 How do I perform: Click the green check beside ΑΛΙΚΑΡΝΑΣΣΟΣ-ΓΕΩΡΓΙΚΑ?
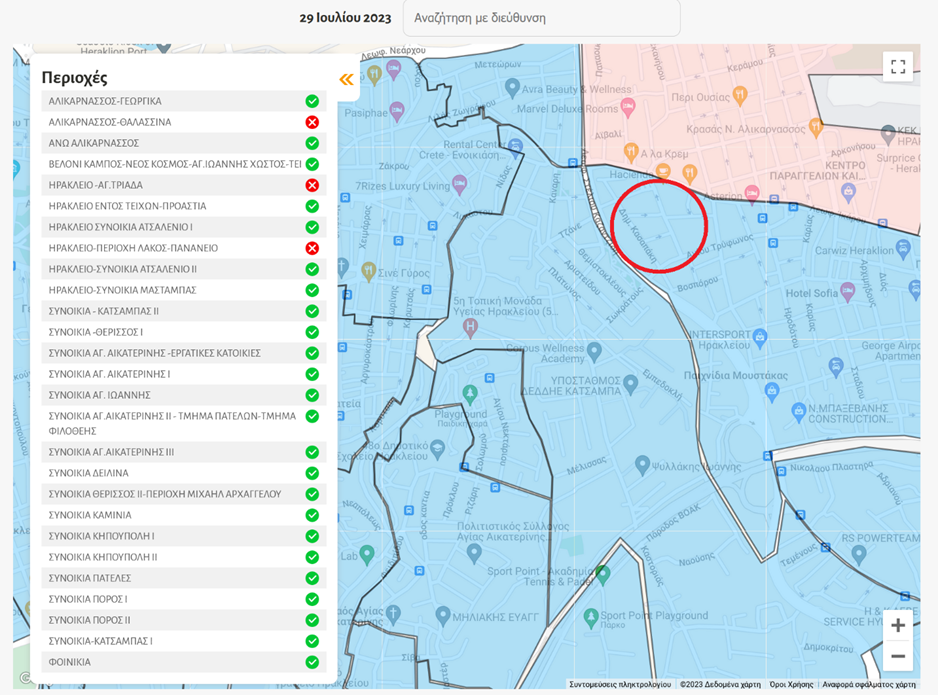coord(312,101)
